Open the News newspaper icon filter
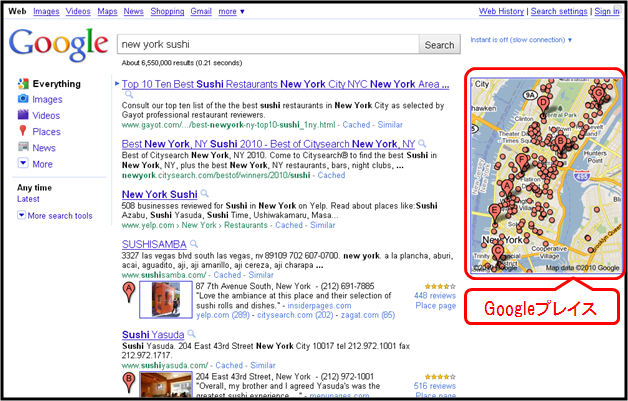Viewport: 628px width, 401px height. (x=23, y=147)
